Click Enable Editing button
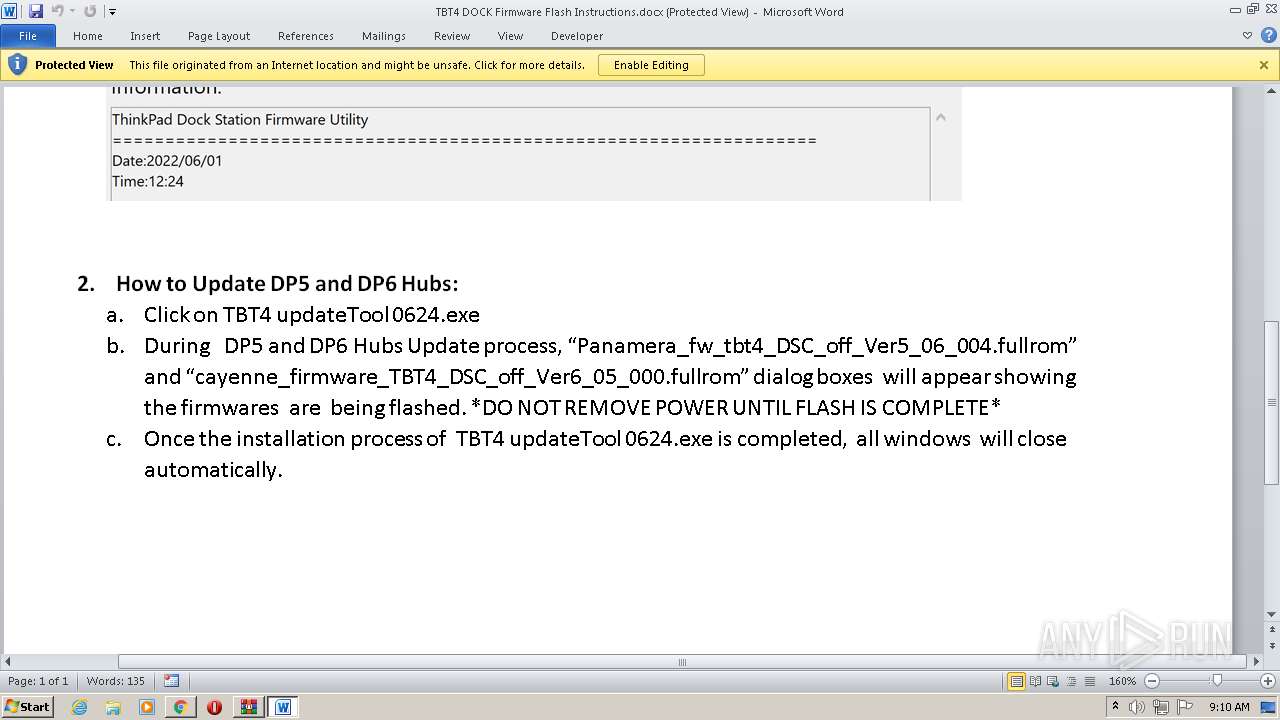 click(651, 65)
